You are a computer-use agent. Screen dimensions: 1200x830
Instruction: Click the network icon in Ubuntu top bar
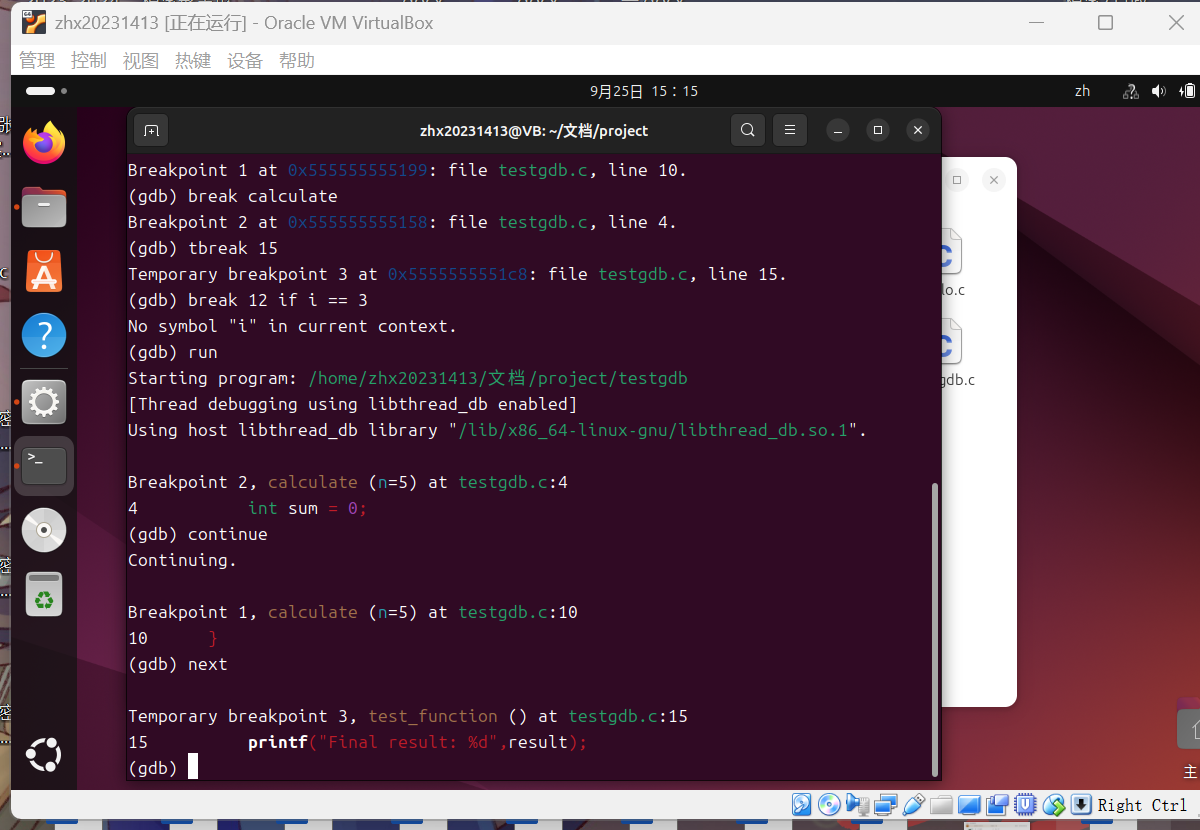coord(1131,91)
